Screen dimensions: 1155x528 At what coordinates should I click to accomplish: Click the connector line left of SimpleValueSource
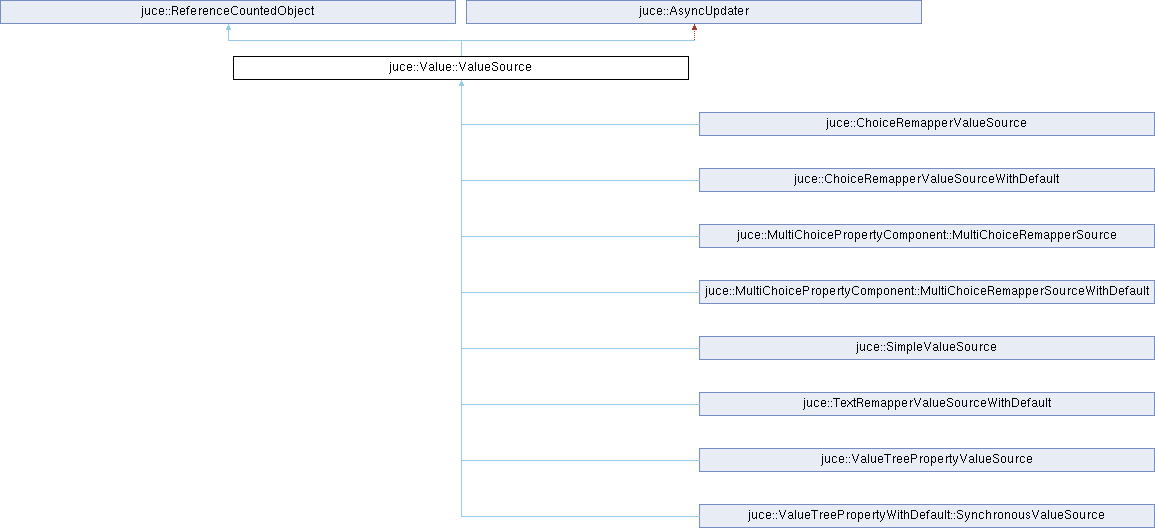pos(580,348)
